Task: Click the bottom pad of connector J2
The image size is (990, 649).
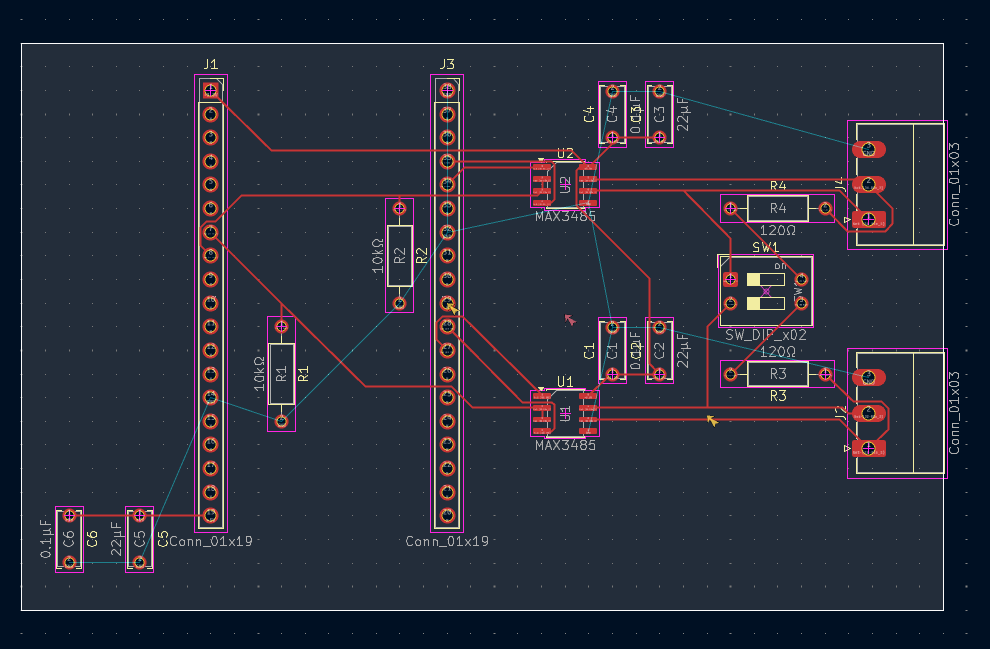Action: click(x=869, y=448)
